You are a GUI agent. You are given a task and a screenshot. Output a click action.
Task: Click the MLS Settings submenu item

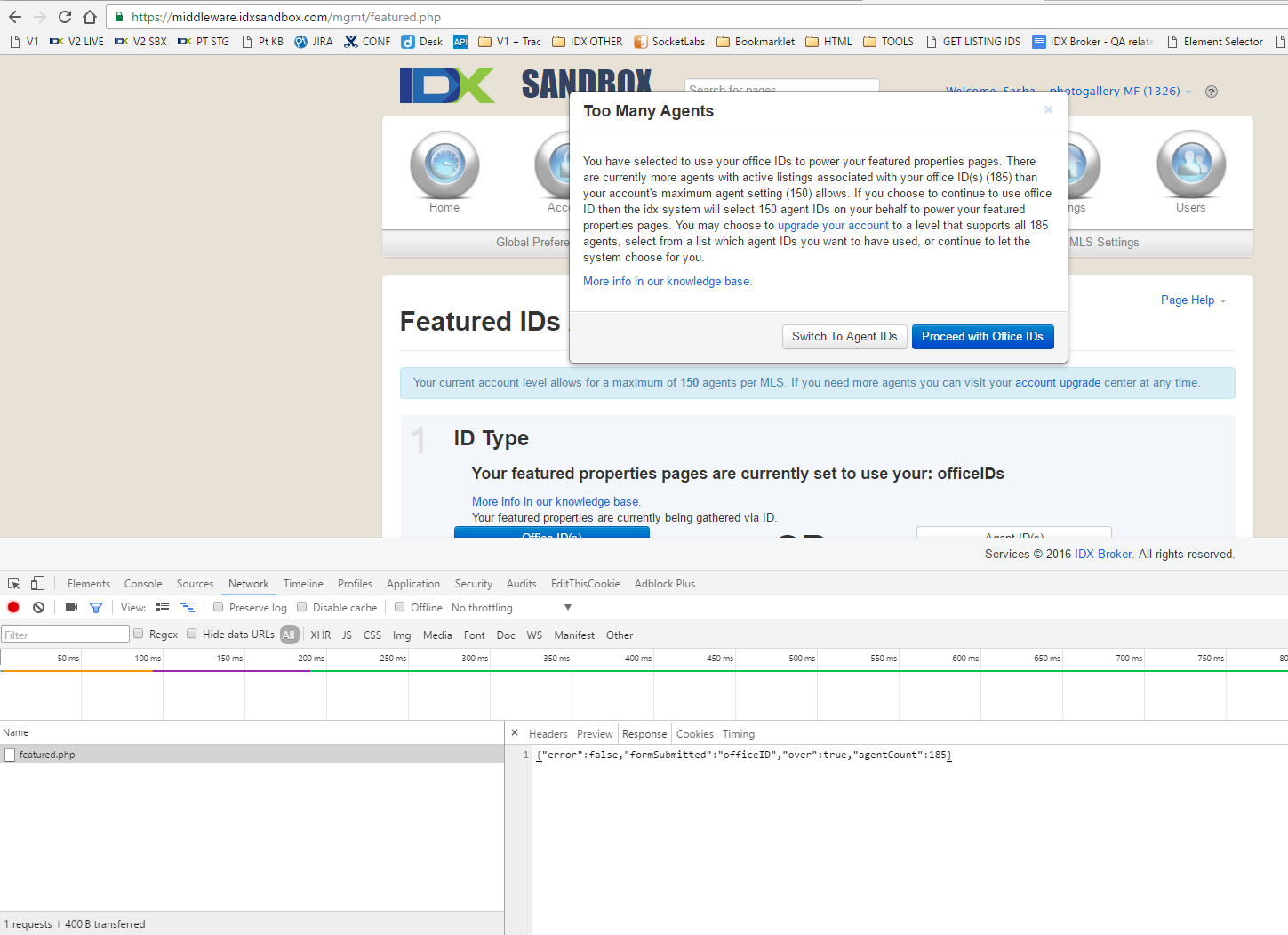(x=1104, y=243)
